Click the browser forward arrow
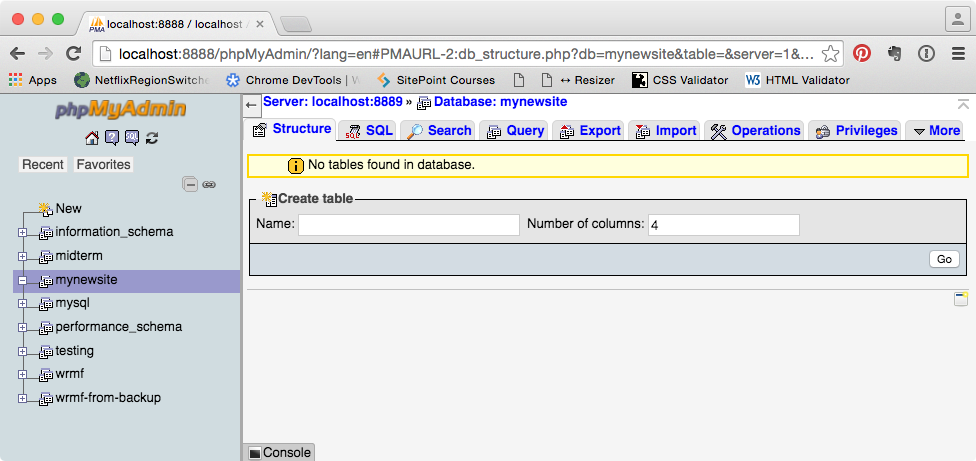The image size is (976, 461). pos(45,54)
